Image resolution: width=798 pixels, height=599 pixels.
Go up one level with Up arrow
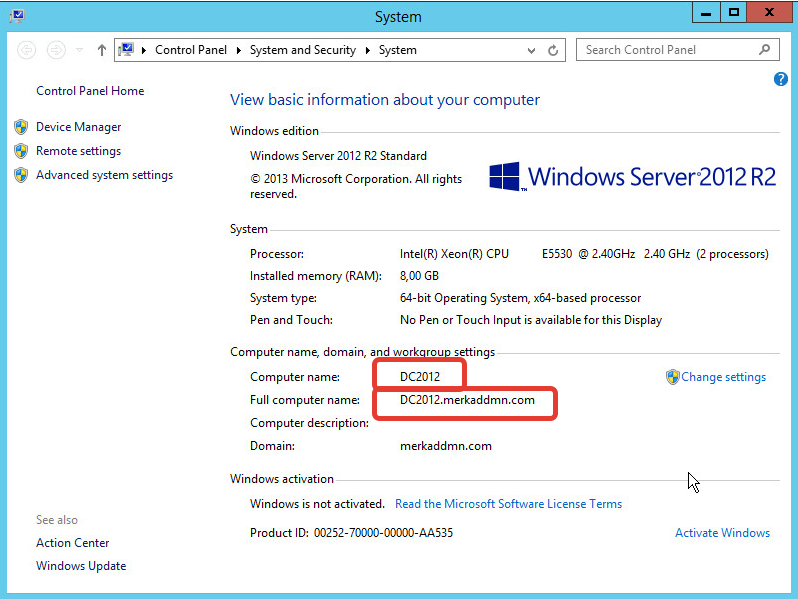102,50
